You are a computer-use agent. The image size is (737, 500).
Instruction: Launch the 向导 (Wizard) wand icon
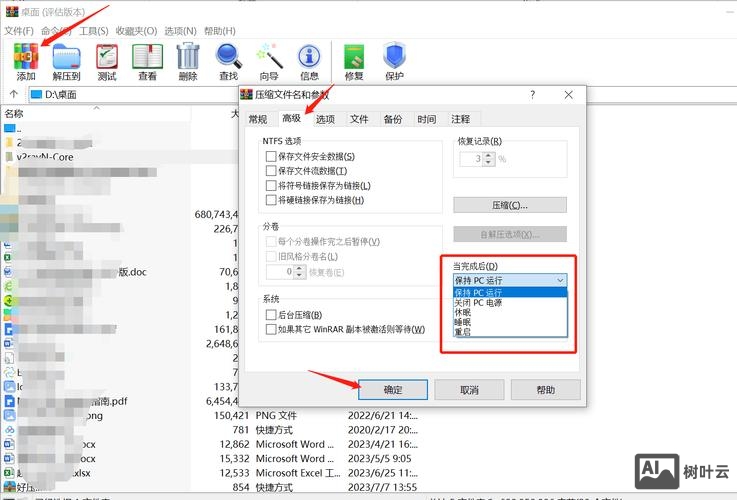(x=269, y=62)
